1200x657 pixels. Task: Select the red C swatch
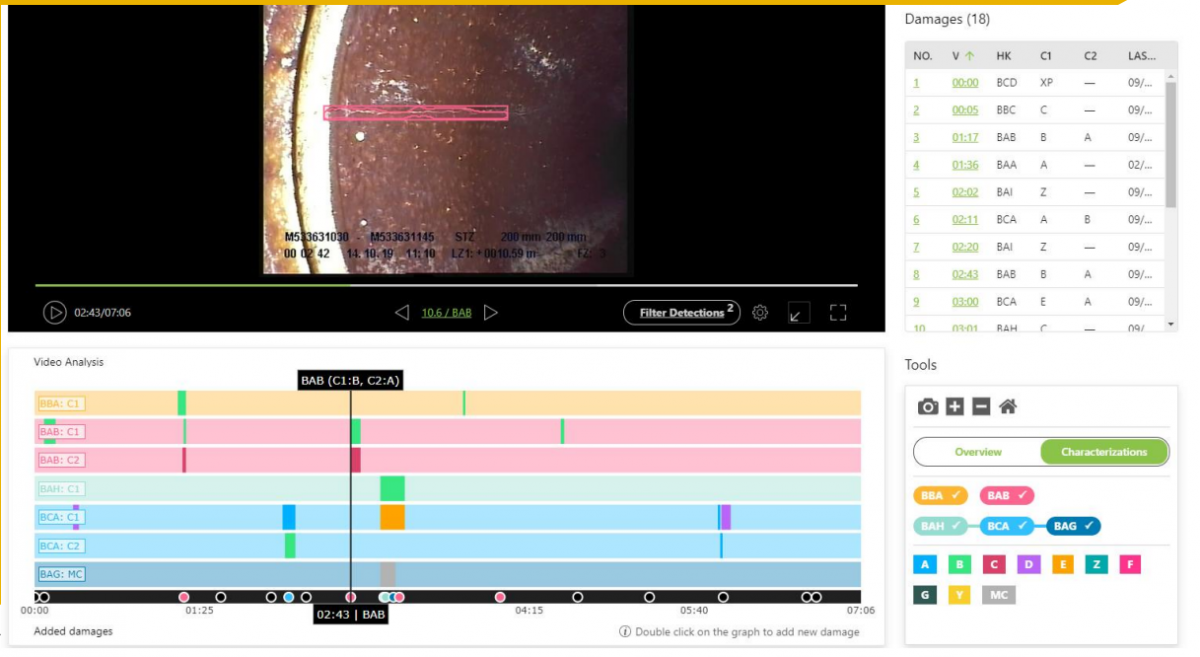(x=993, y=565)
